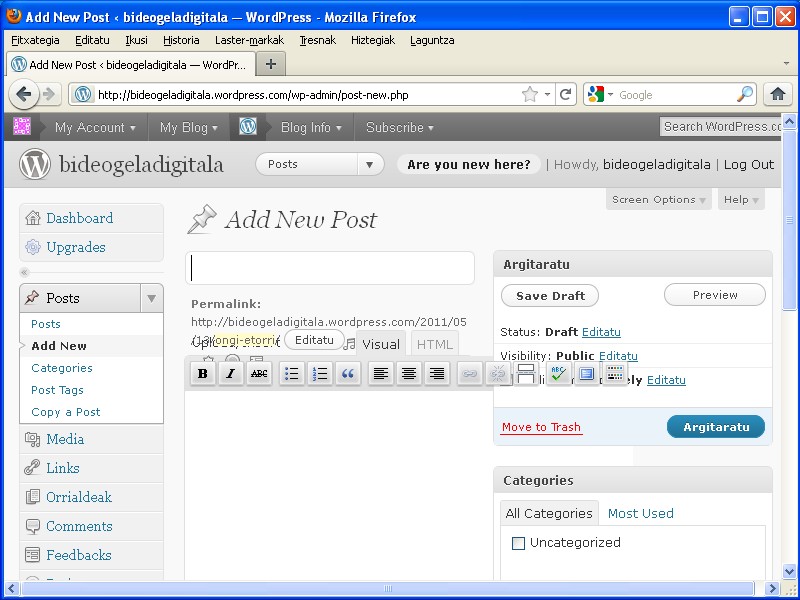Open the Historia menu
Image resolution: width=800 pixels, height=600 pixels.
point(181,40)
